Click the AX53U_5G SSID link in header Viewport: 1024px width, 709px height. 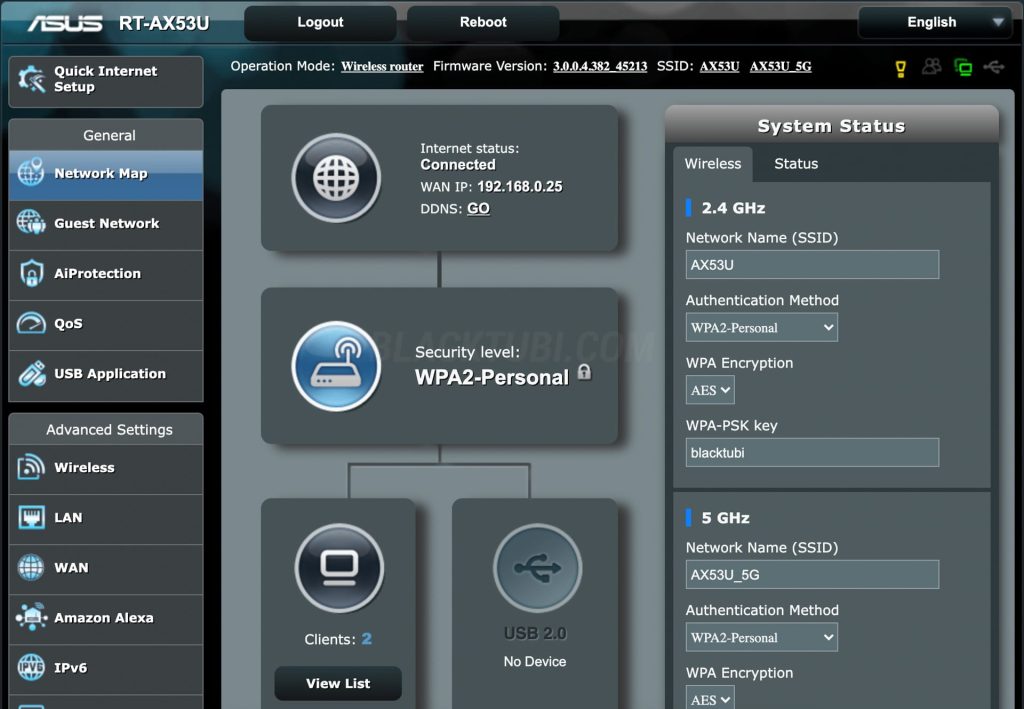780,67
